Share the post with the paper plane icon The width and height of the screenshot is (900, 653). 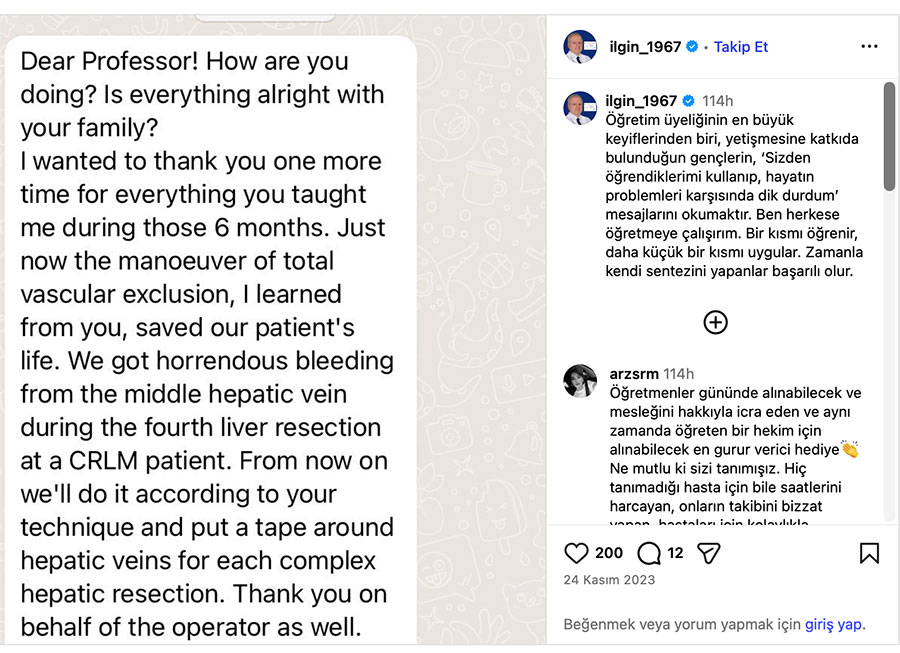[708, 553]
